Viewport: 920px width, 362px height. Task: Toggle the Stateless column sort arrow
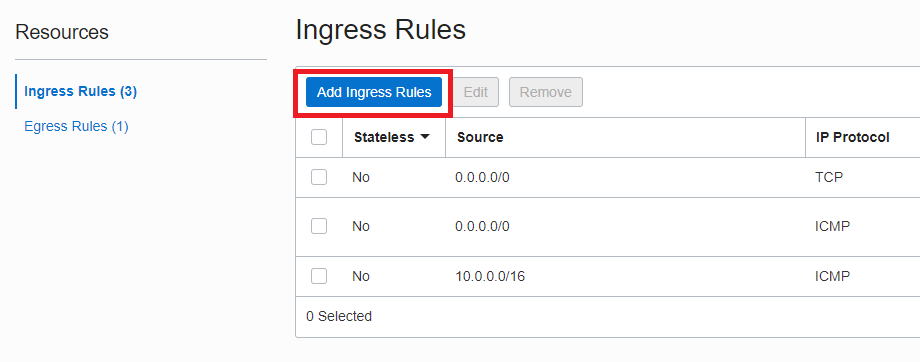(x=425, y=137)
